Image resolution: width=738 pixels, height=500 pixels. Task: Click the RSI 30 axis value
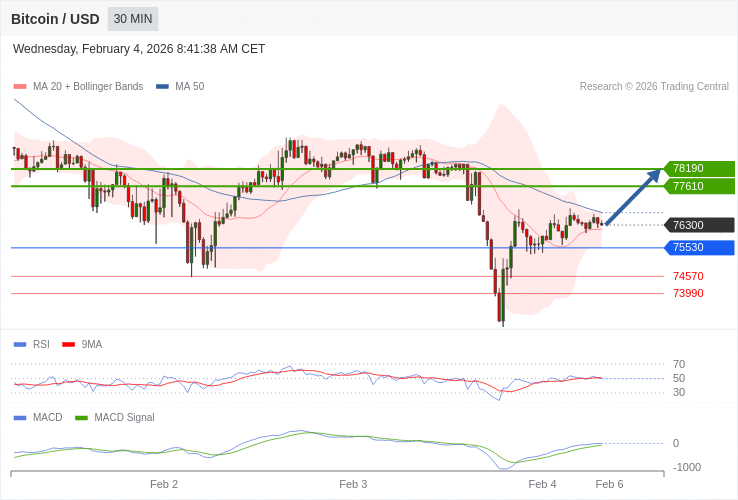(x=679, y=393)
